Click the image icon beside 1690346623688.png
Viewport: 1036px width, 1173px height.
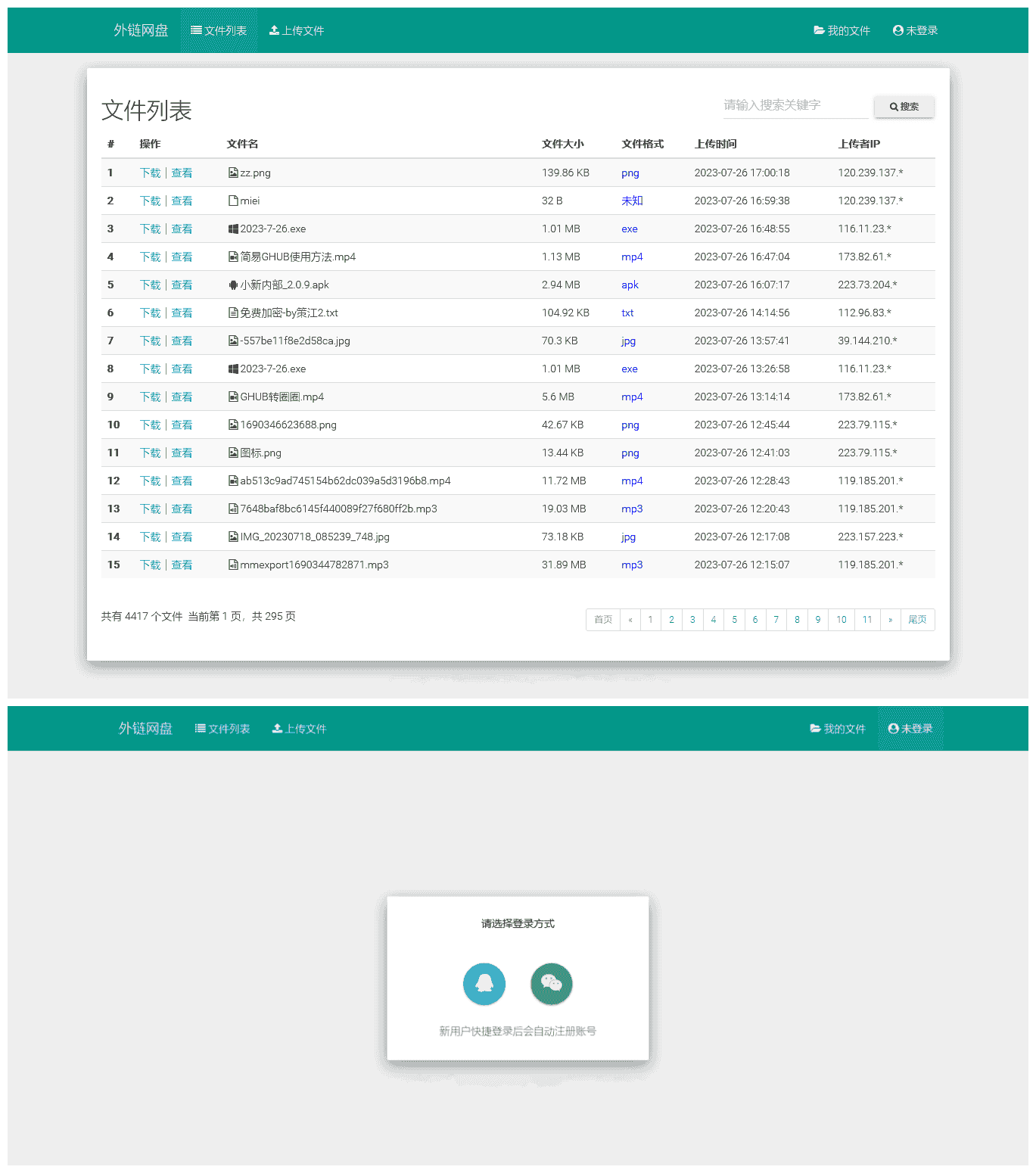pos(233,425)
